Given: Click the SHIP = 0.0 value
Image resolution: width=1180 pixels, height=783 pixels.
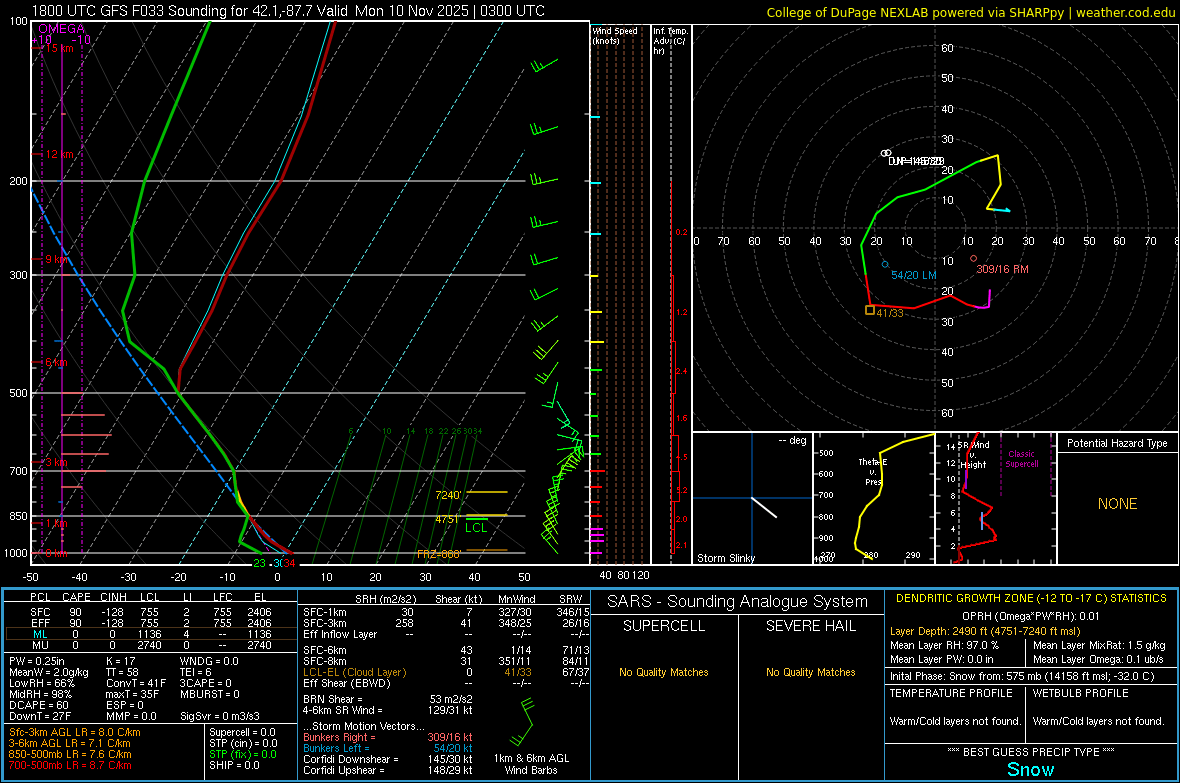Looking at the screenshot, I should coord(234,765).
